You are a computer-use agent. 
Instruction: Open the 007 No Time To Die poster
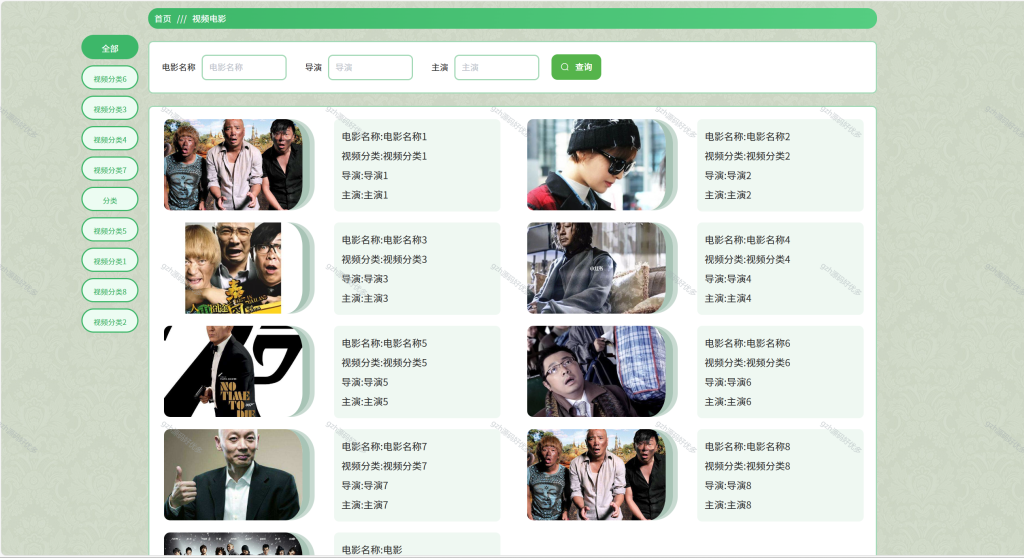233,371
